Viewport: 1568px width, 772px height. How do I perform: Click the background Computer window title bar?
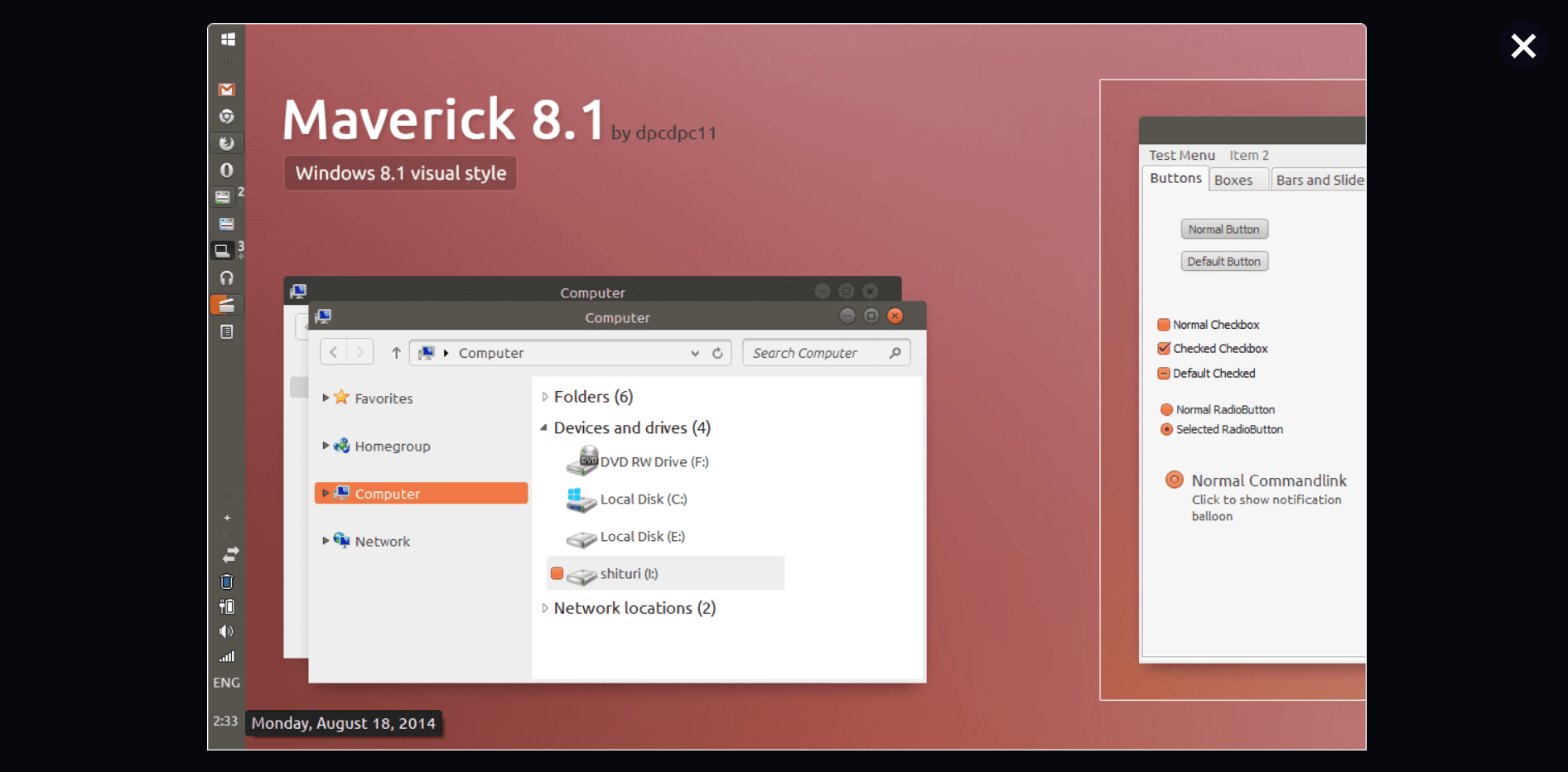pos(592,288)
